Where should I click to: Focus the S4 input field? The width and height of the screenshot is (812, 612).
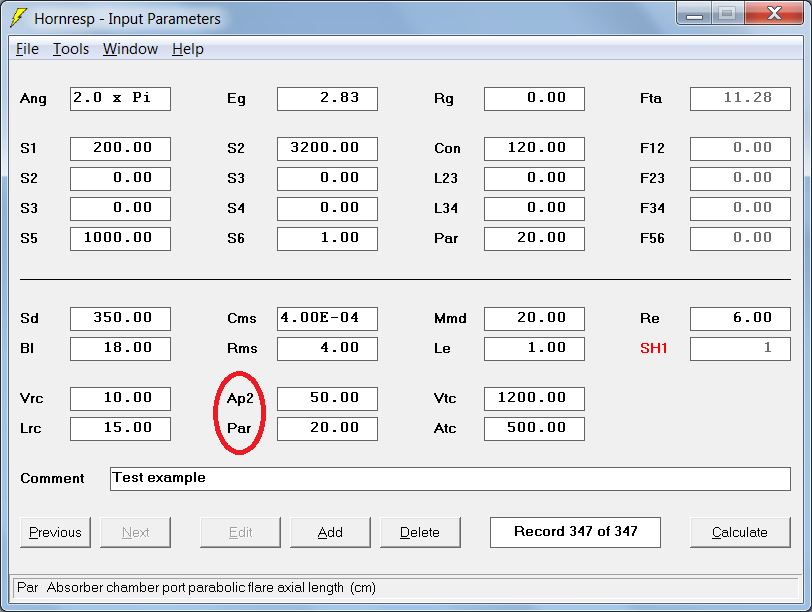pyautogui.click(x=327, y=209)
